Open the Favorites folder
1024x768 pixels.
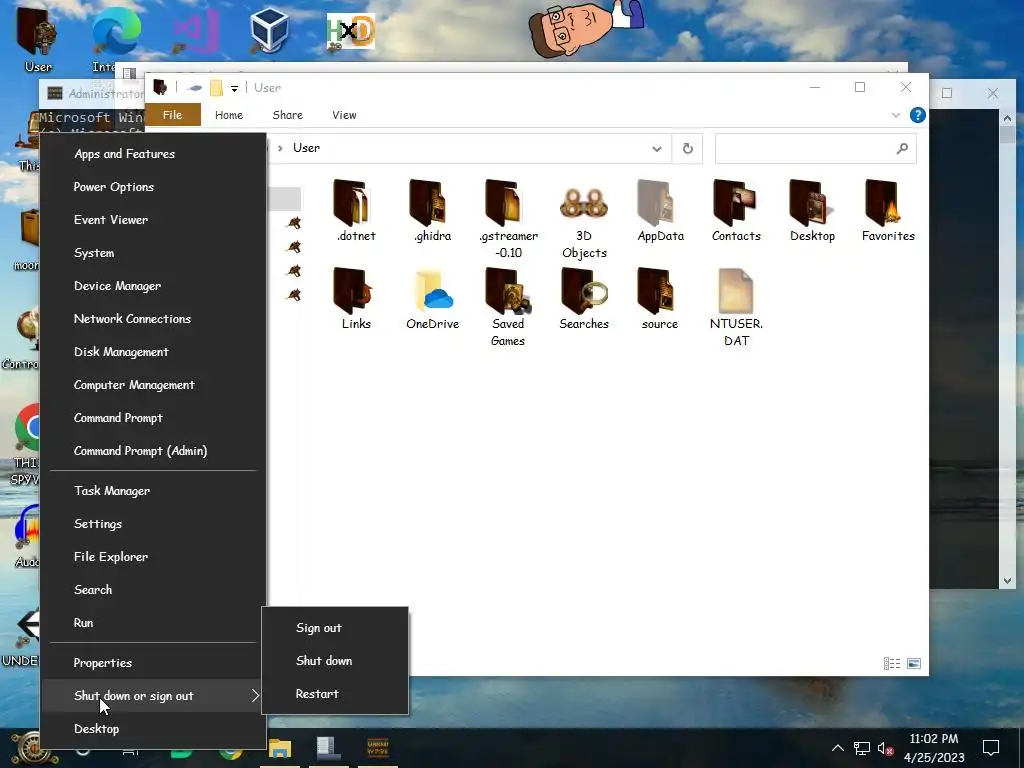[x=888, y=211]
